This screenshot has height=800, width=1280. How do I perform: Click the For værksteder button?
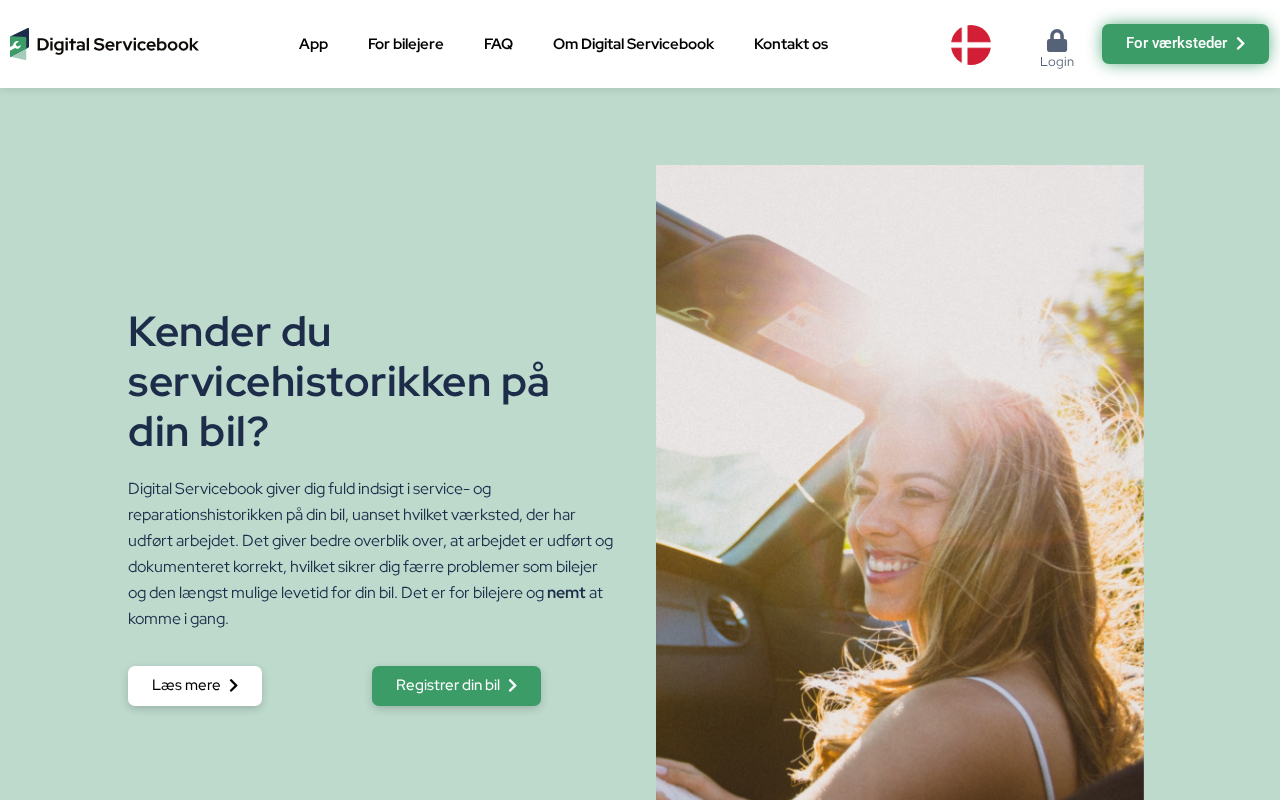pos(1185,44)
